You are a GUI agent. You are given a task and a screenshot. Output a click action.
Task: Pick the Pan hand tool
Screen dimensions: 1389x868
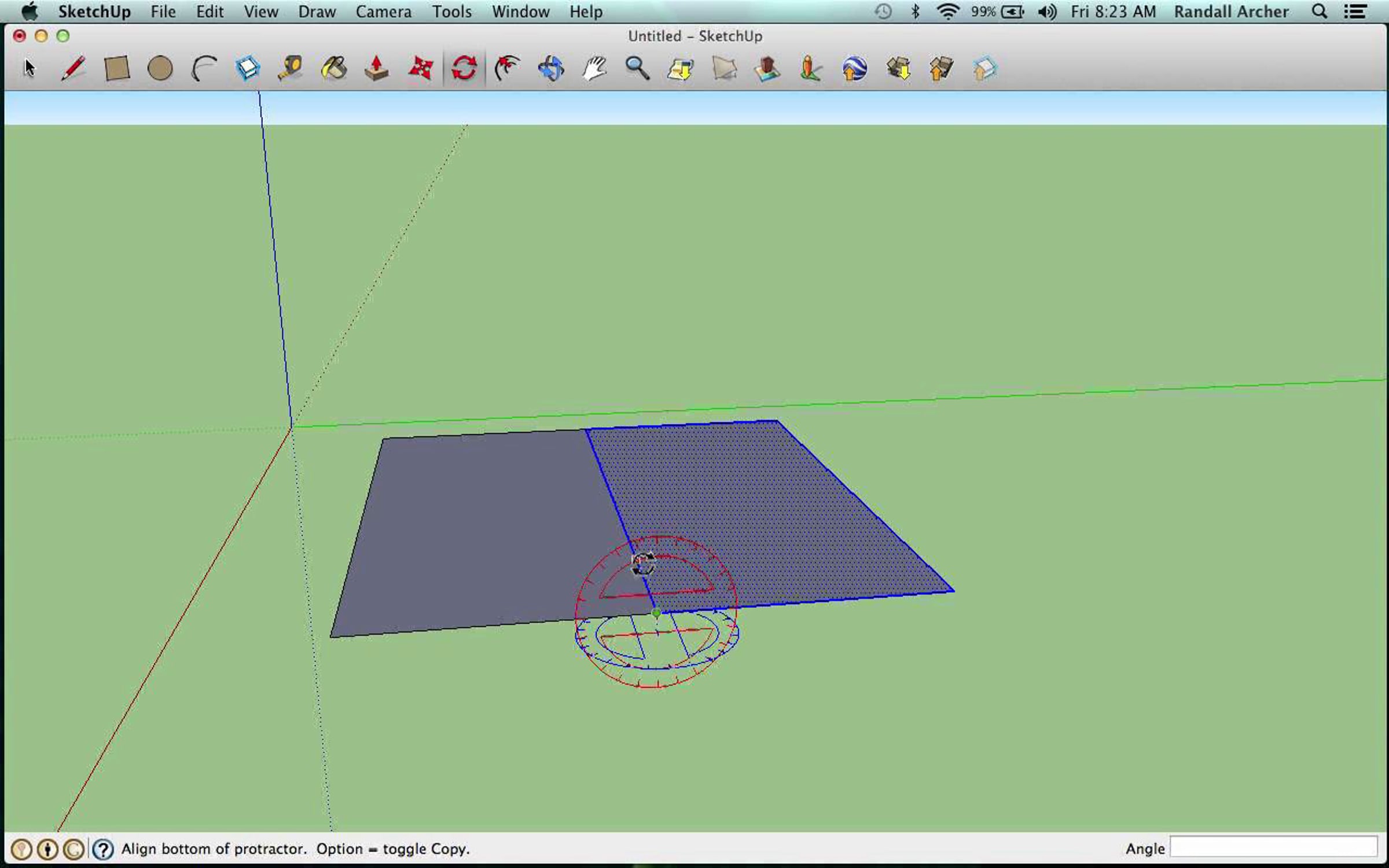[x=594, y=68]
